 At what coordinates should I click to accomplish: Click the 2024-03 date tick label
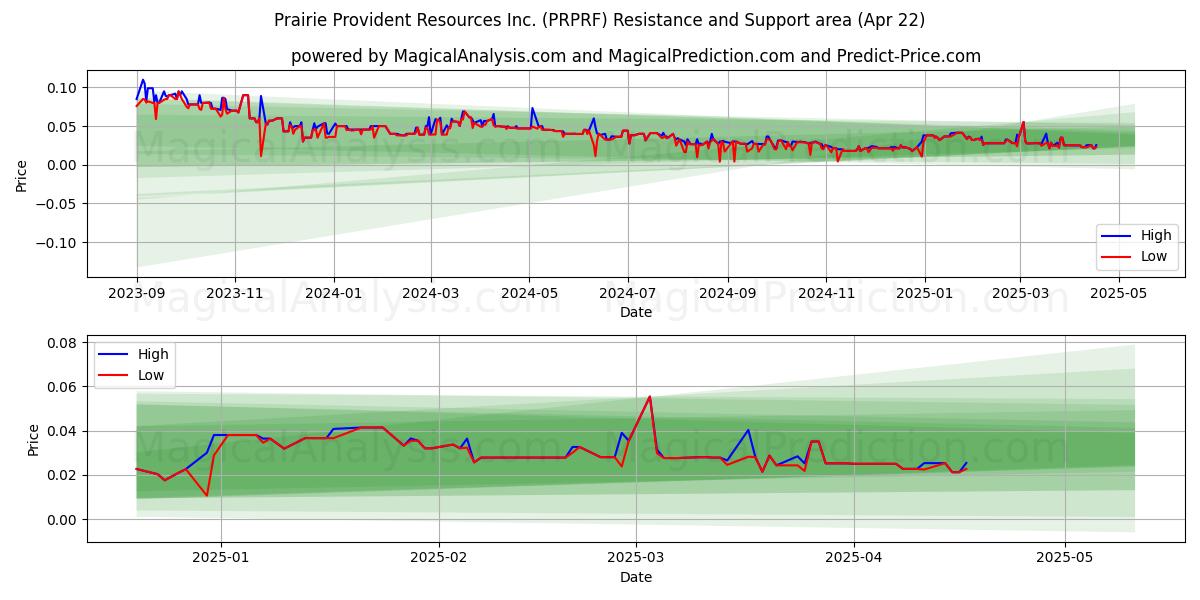pos(431,292)
